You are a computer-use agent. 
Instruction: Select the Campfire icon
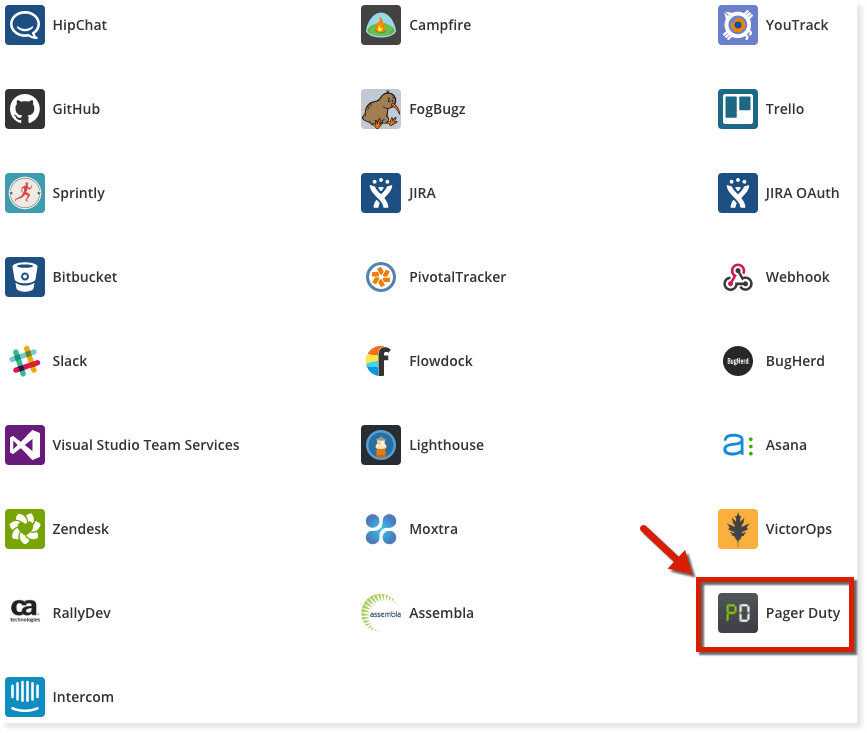(x=380, y=25)
